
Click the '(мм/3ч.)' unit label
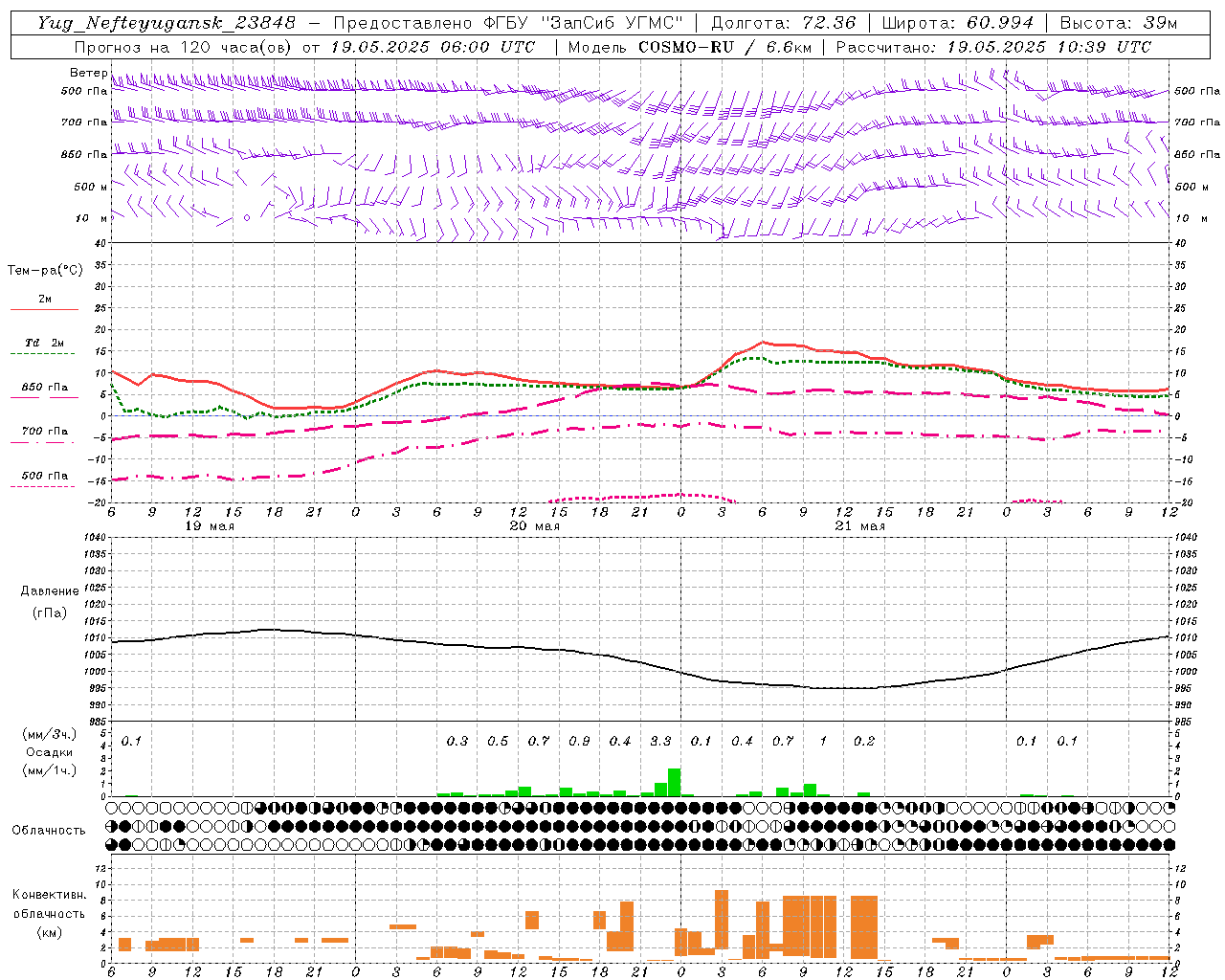49,734
